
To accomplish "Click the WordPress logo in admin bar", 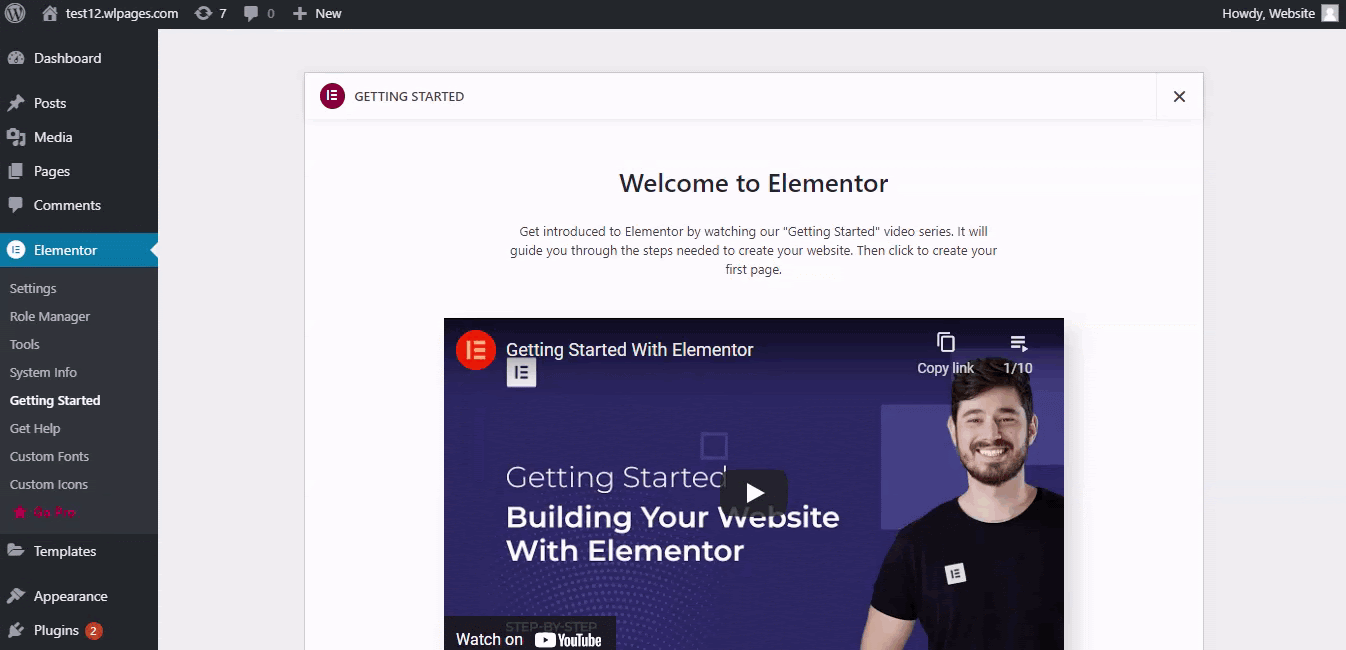I will (x=15, y=14).
